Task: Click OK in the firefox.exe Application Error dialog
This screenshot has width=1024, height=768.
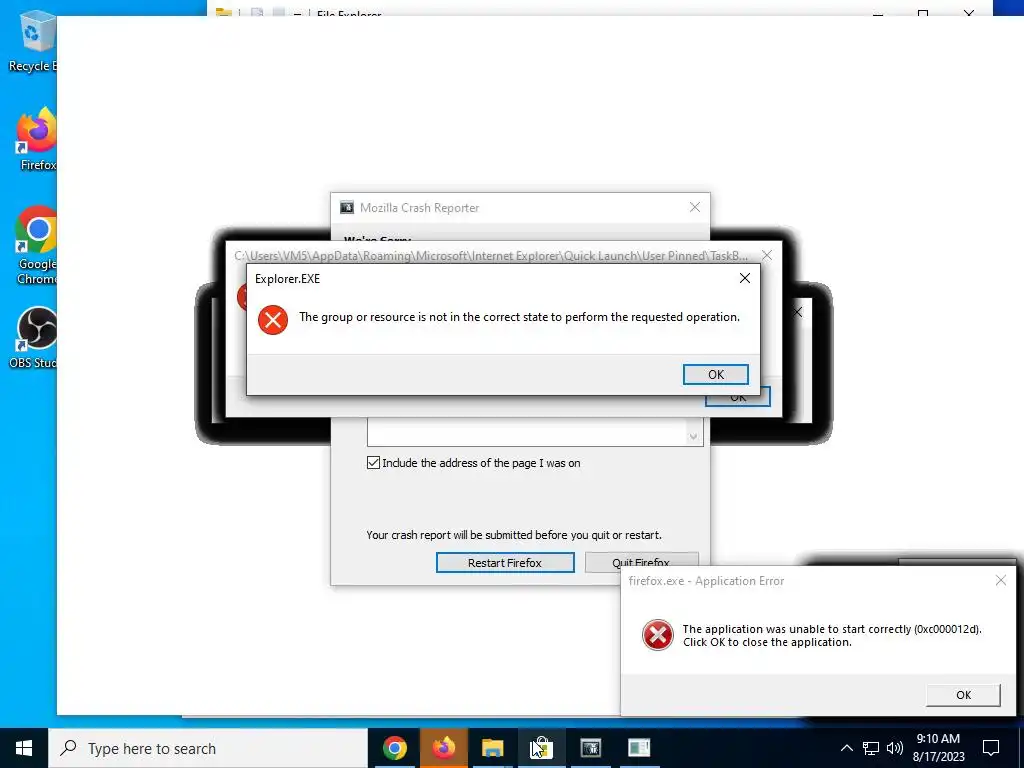Action: tap(963, 695)
